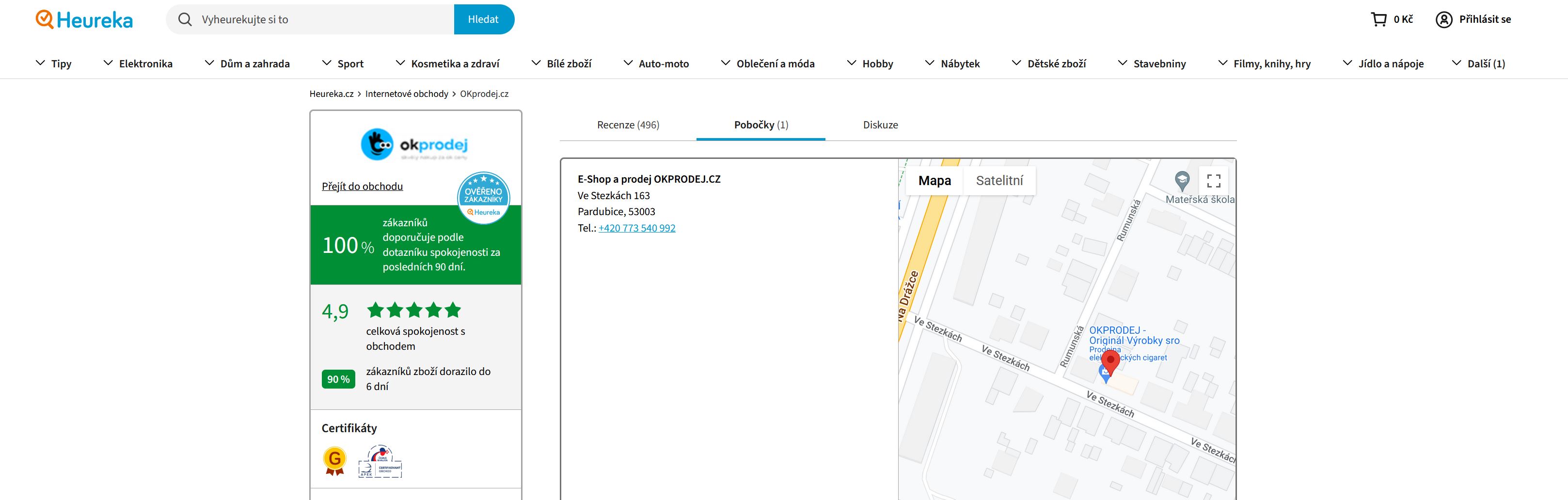Click the 4,9 rating value
This screenshot has height=500, width=1568.
[335, 312]
